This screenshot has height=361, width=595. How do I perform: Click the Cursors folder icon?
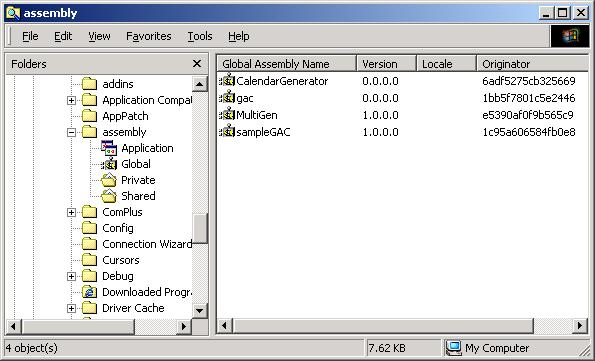coord(90,260)
